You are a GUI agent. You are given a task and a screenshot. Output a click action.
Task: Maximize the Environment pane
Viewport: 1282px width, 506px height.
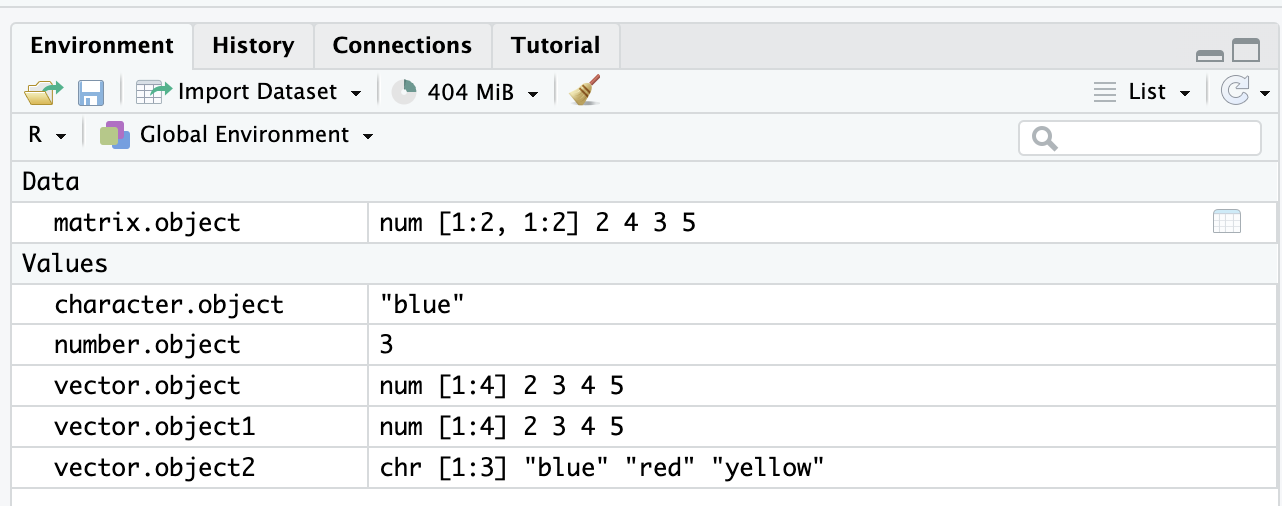(x=1246, y=50)
